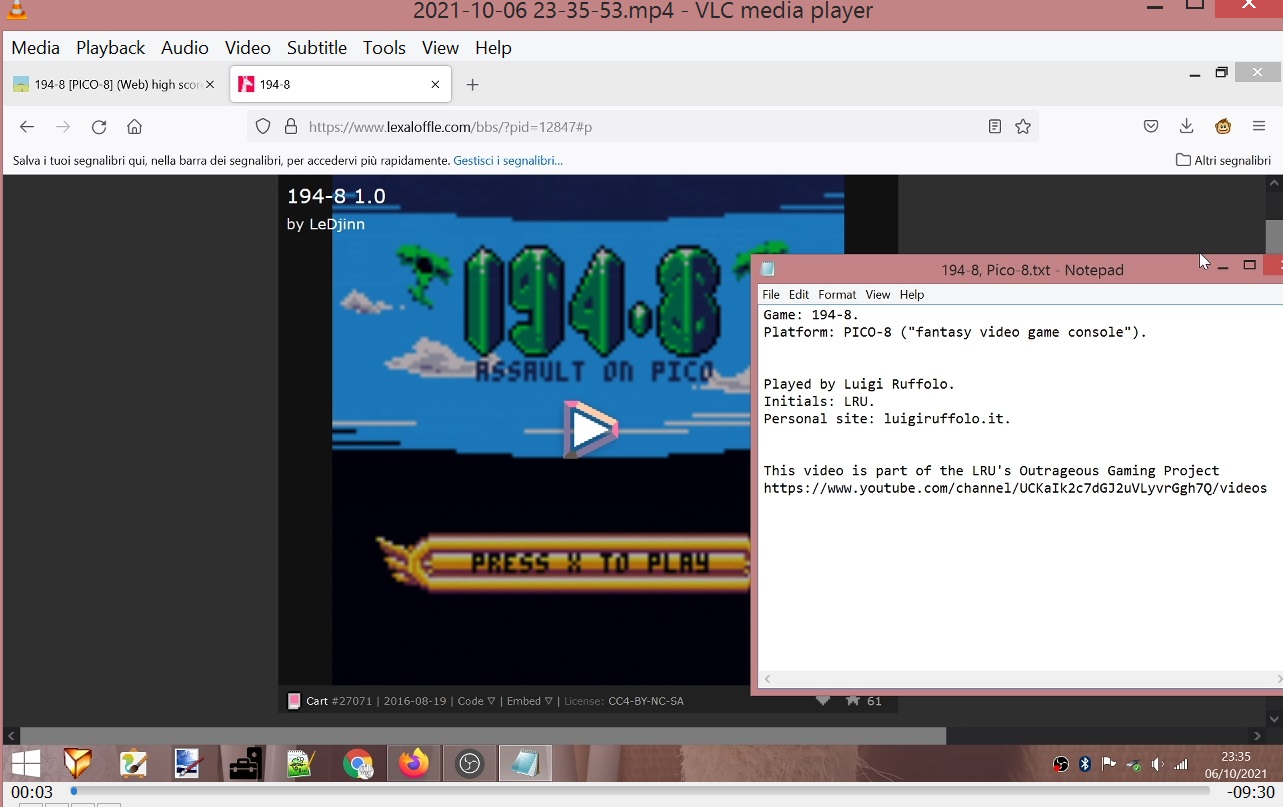Go back in the browser
Screen dimensions: 1283x807
click(27, 127)
